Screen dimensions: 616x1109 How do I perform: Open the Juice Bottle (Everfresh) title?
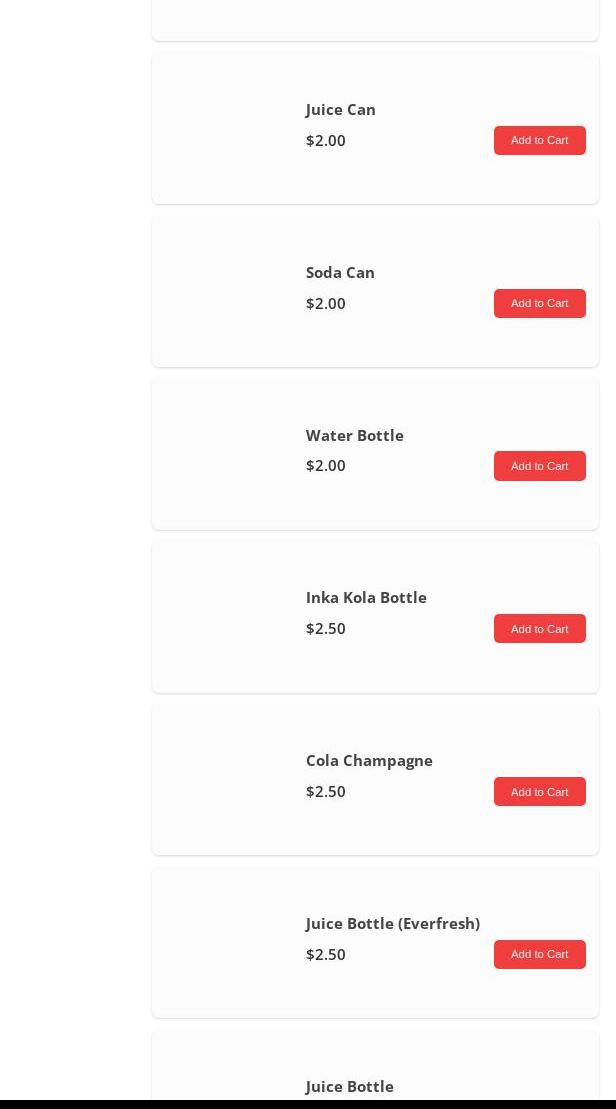pyautogui.click(x=393, y=924)
